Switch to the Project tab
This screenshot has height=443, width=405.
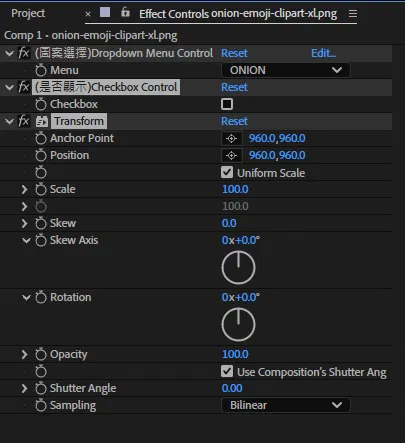tap(28, 13)
